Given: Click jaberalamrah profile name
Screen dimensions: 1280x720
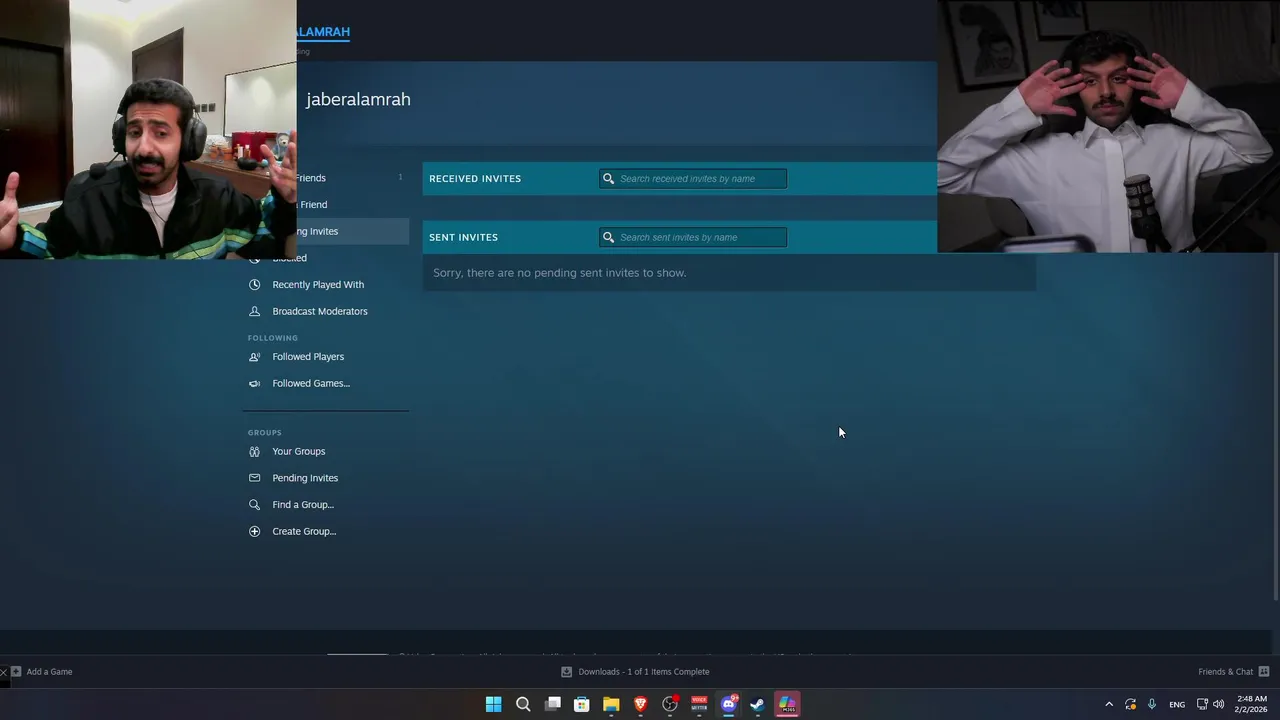Looking at the screenshot, I should [358, 99].
